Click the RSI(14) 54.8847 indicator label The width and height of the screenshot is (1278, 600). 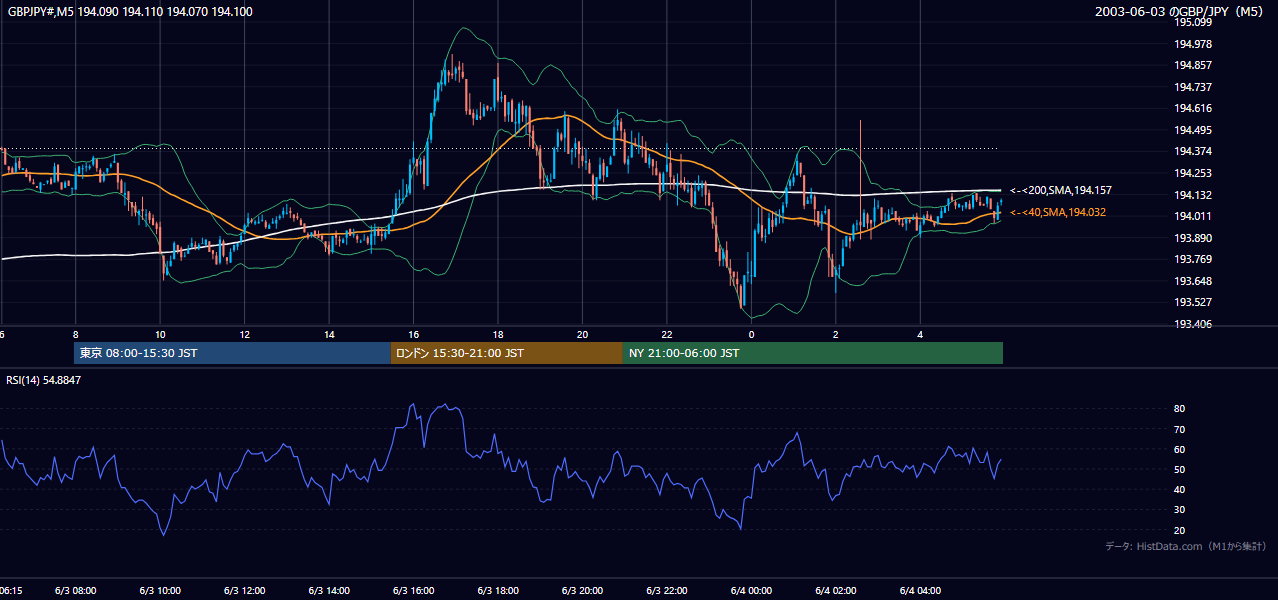pyautogui.click(x=44, y=380)
